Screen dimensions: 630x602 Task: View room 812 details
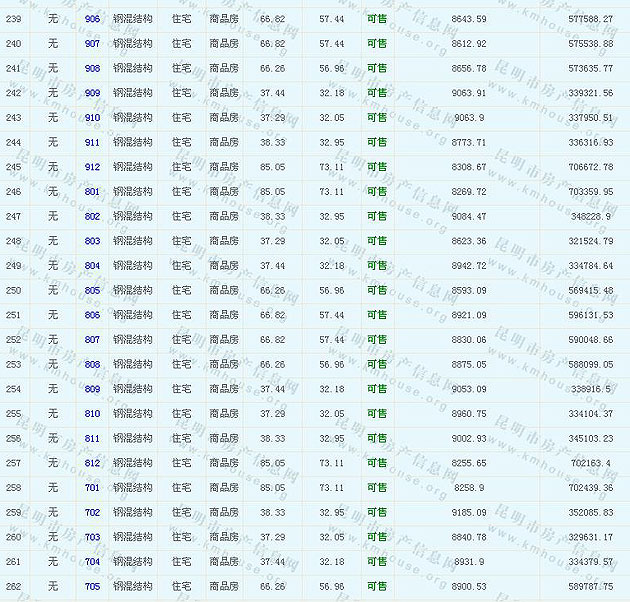92,463
